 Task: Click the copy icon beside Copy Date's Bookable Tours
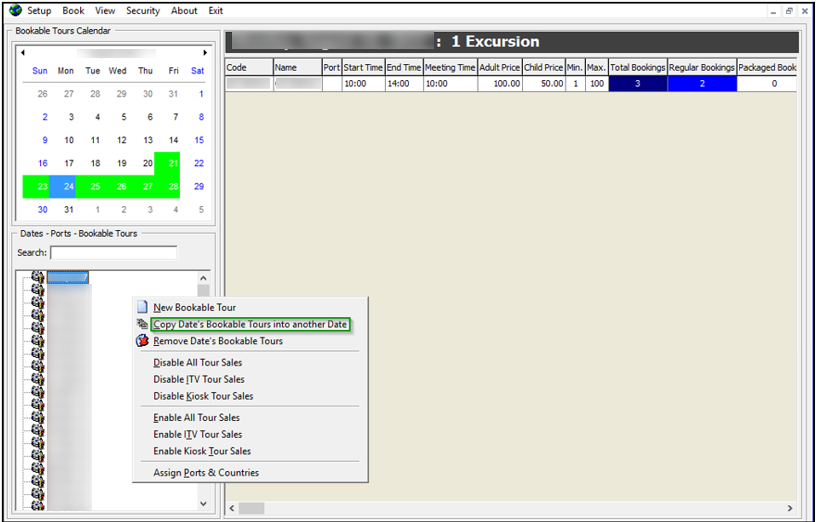point(142,324)
